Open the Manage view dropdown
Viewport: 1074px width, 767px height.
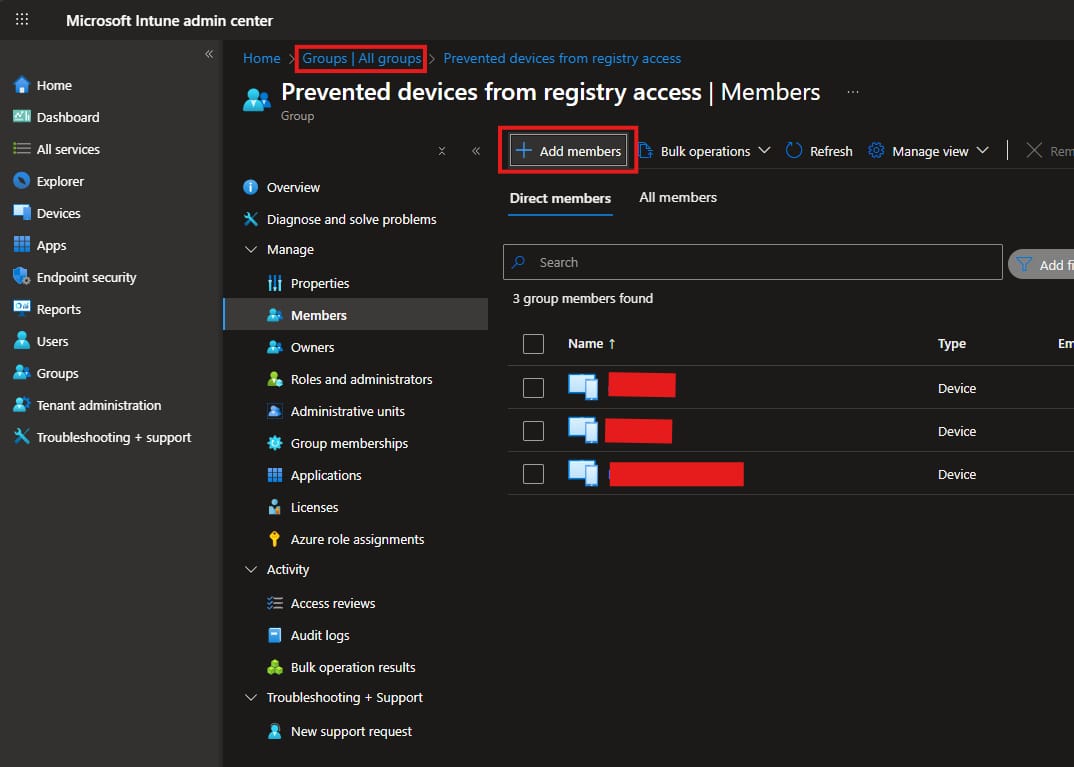pyautogui.click(x=928, y=151)
